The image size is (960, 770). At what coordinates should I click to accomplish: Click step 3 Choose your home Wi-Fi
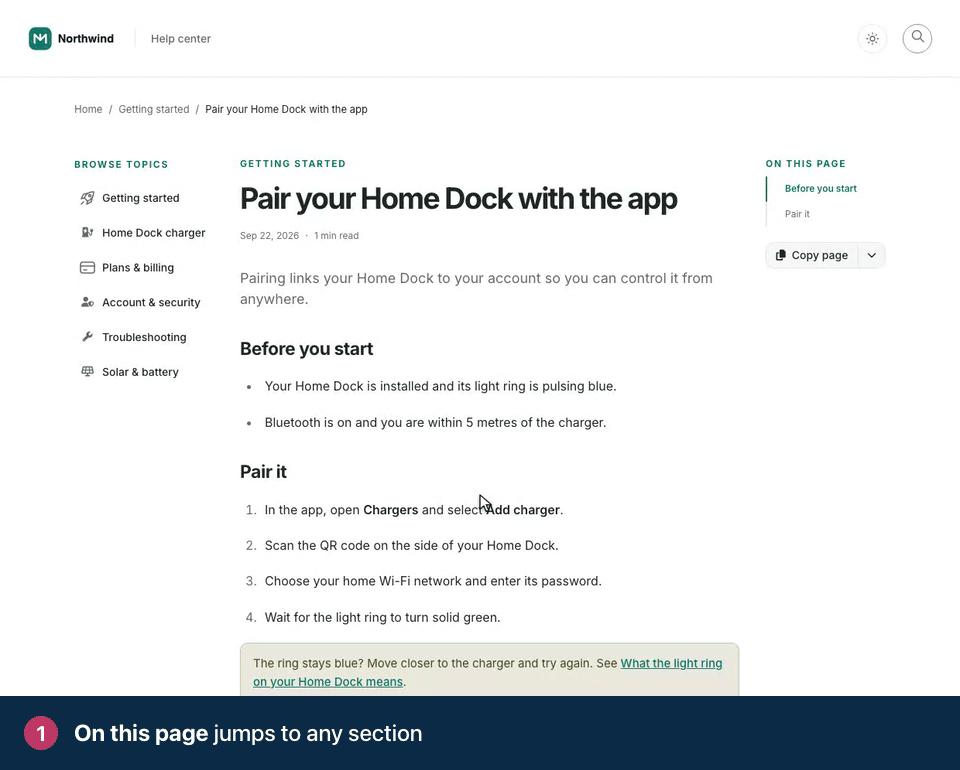tap(433, 581)
